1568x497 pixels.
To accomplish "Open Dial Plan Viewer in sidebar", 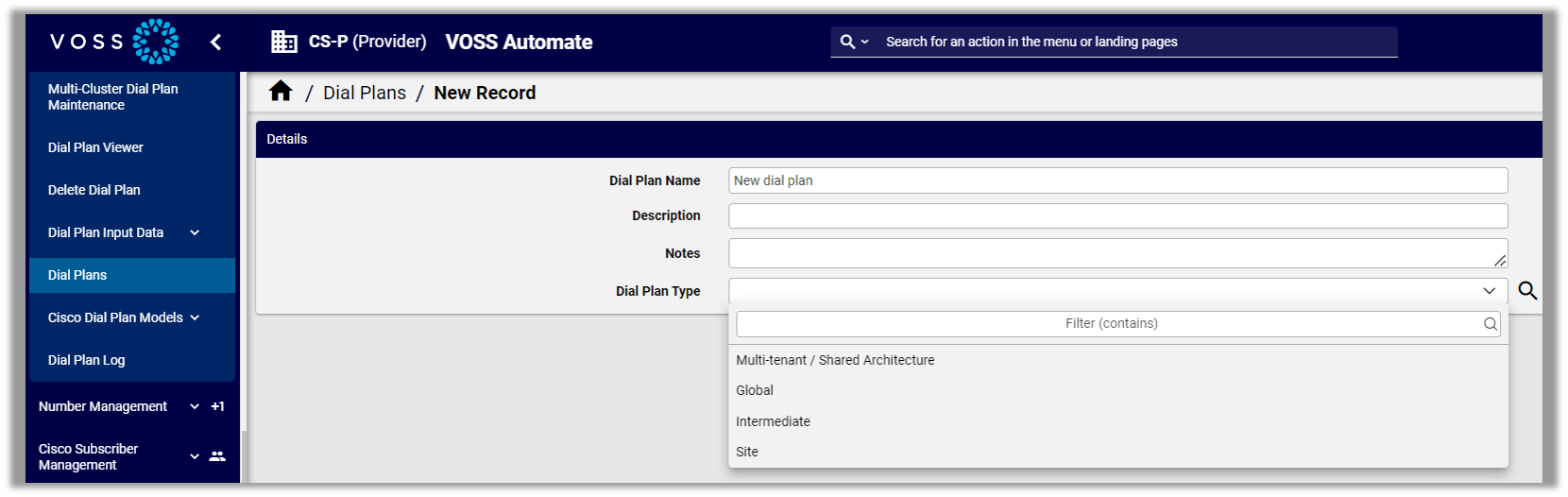I will (x=95, y=147).
